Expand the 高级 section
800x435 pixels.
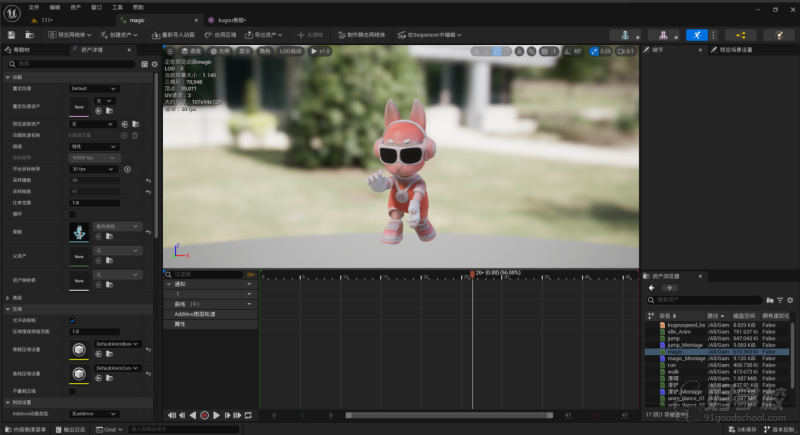6,297
